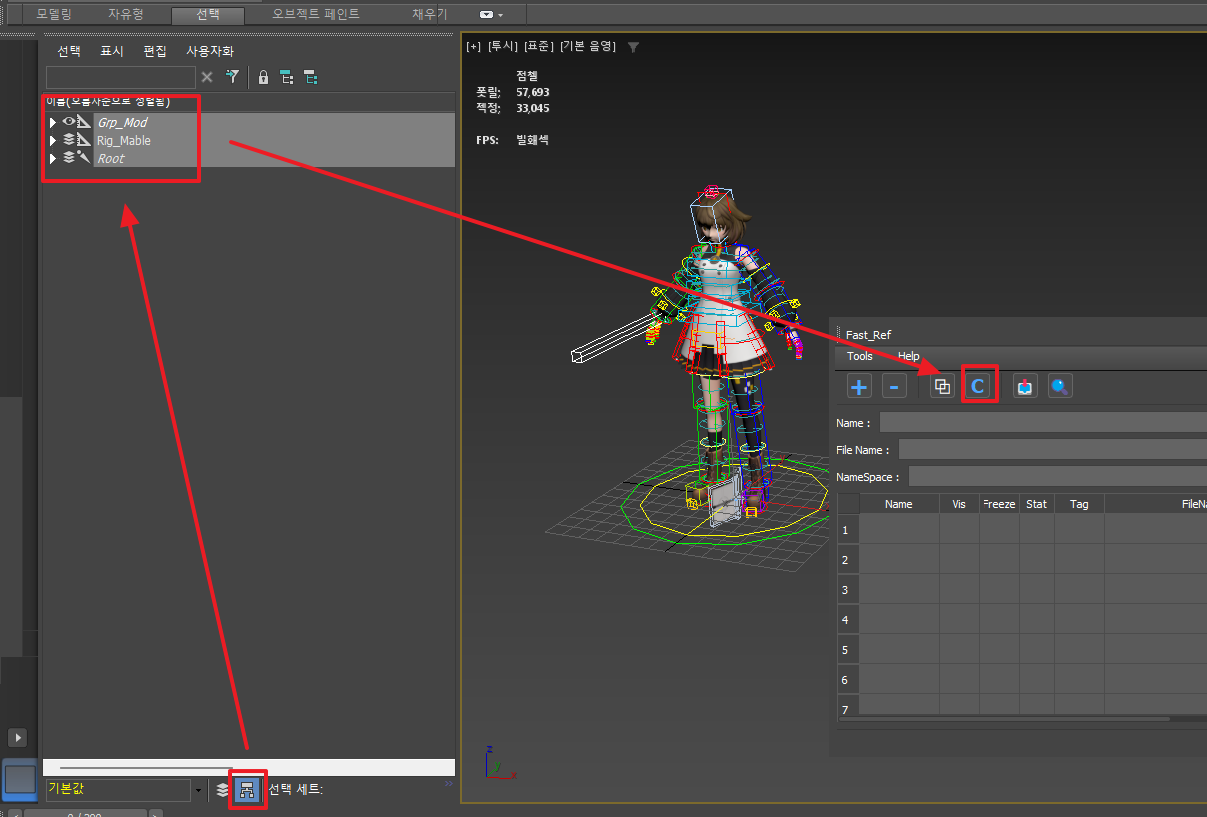Open the 기본값 dropdown arrow
Viewport: 1207px width, 817px height.
tap(197, 791)
